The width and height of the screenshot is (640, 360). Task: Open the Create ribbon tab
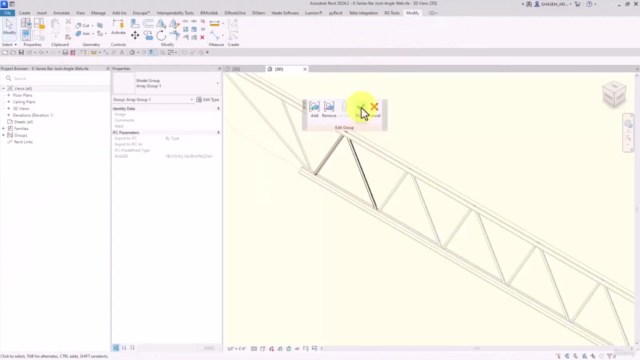click(x=24, y=13)
